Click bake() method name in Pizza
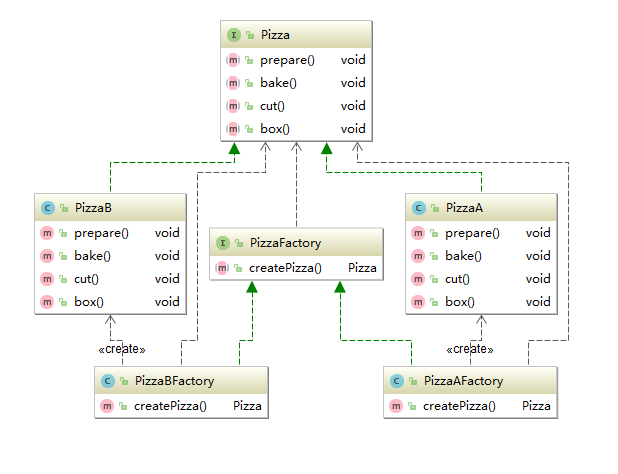This screenshot has width=618, height=474. coord(278,83)
